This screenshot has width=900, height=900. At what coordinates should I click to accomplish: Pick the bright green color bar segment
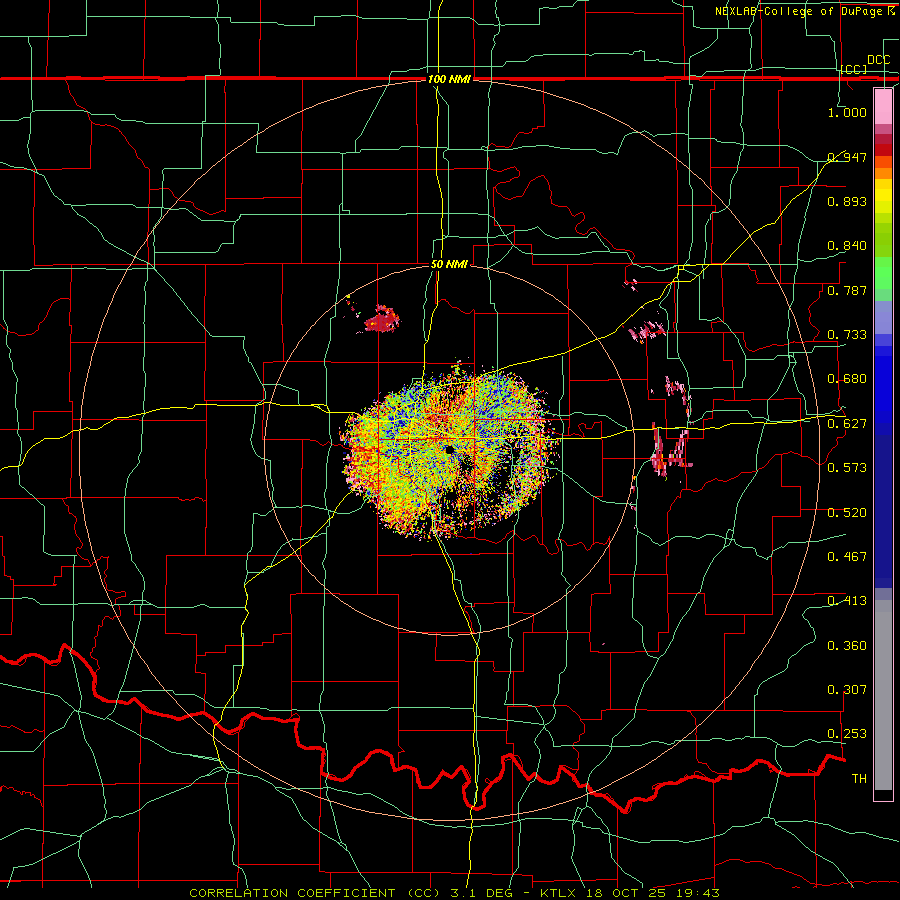(883, 273)
